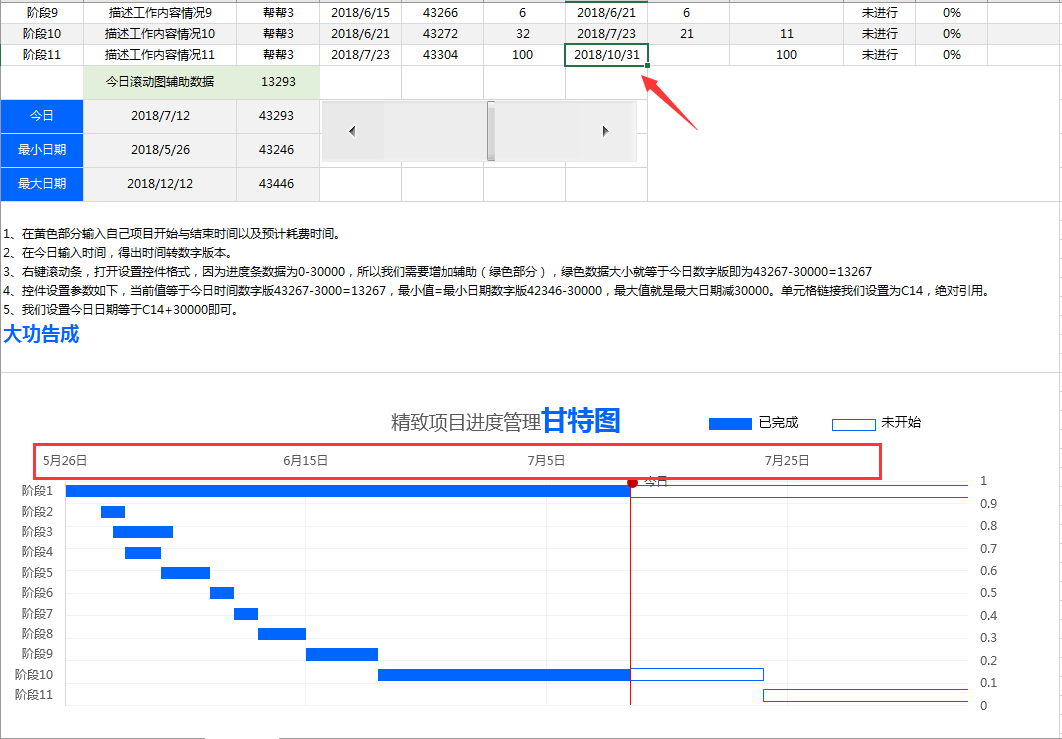Viewport: 1062px width, 739px height.
Task: Click the scrollbar right arrow
Action: [x=606, y=131]
